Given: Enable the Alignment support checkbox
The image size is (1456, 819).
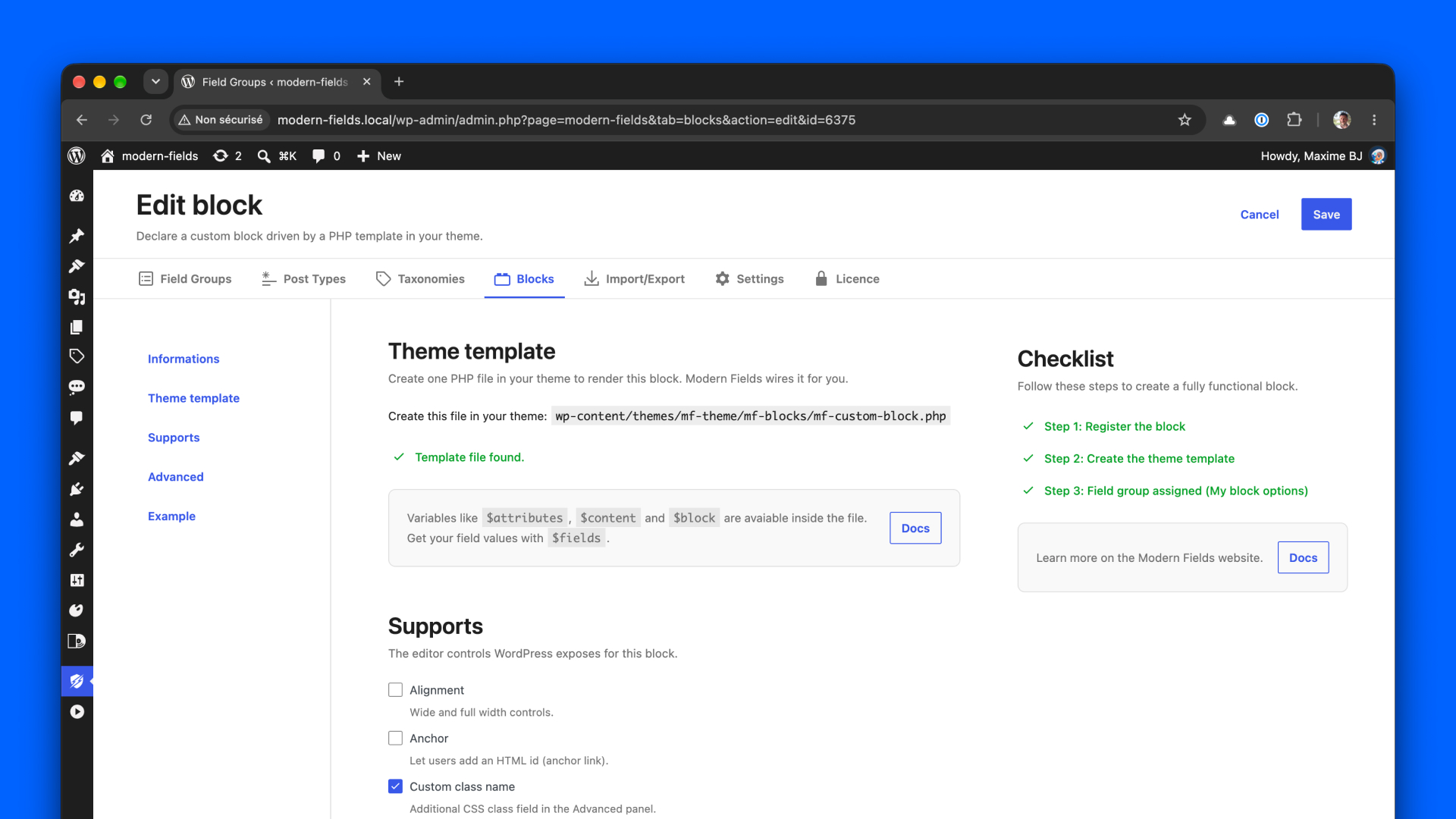Looking at the screenshot, I should [x=395, y=690].
